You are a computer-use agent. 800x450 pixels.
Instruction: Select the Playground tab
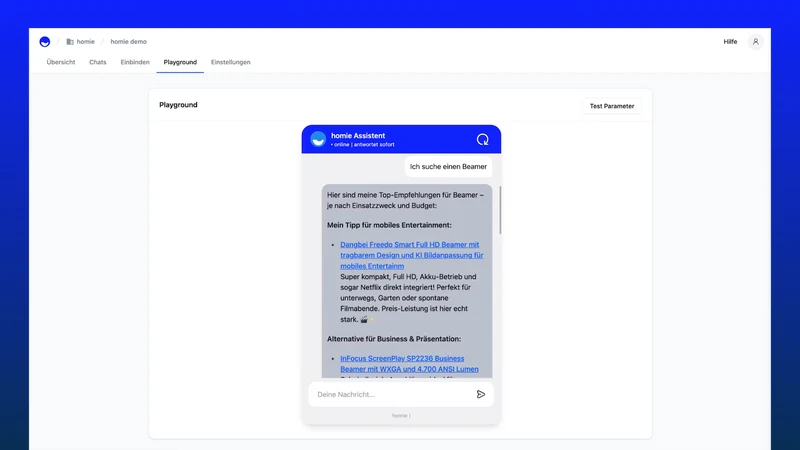point(180,62)
